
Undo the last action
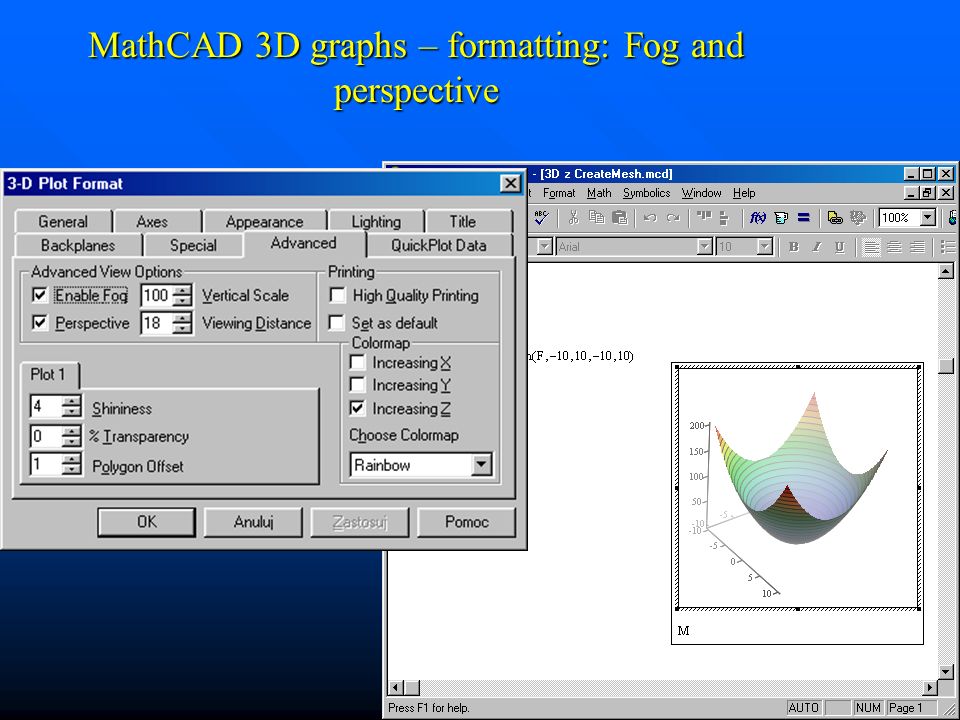[650, 217]
